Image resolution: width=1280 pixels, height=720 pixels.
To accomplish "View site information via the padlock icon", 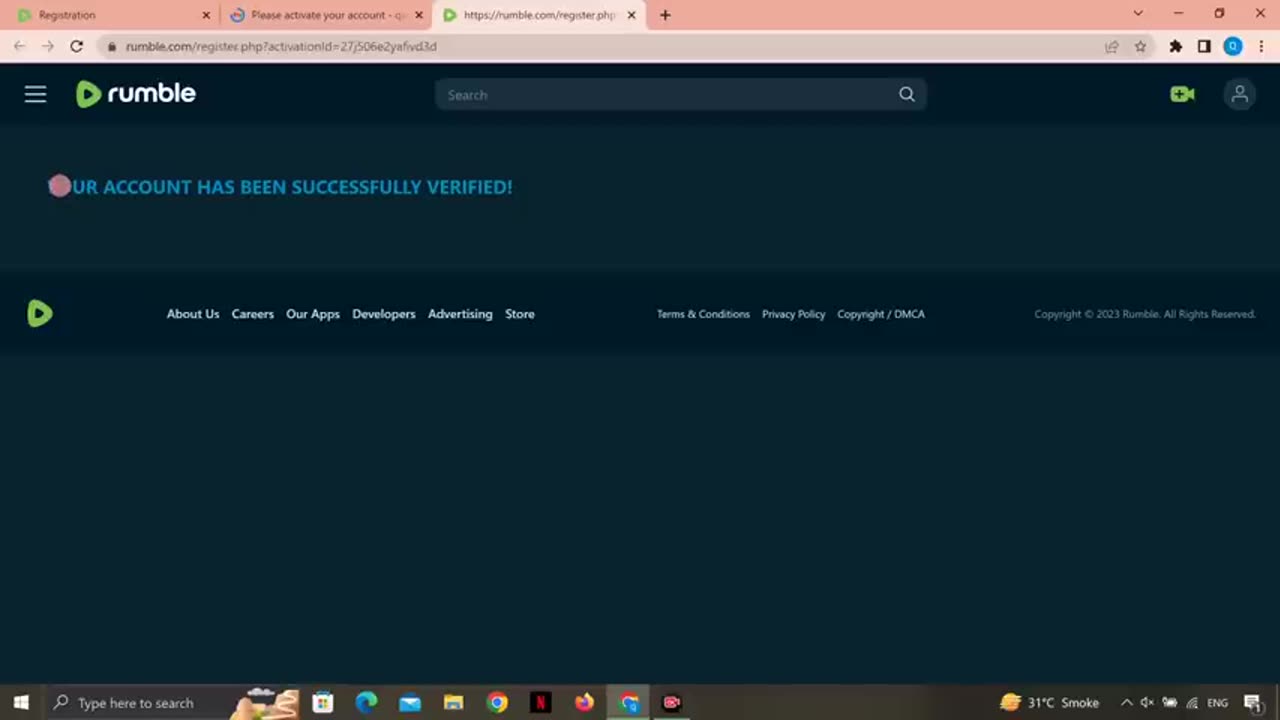I will point(111,46).
